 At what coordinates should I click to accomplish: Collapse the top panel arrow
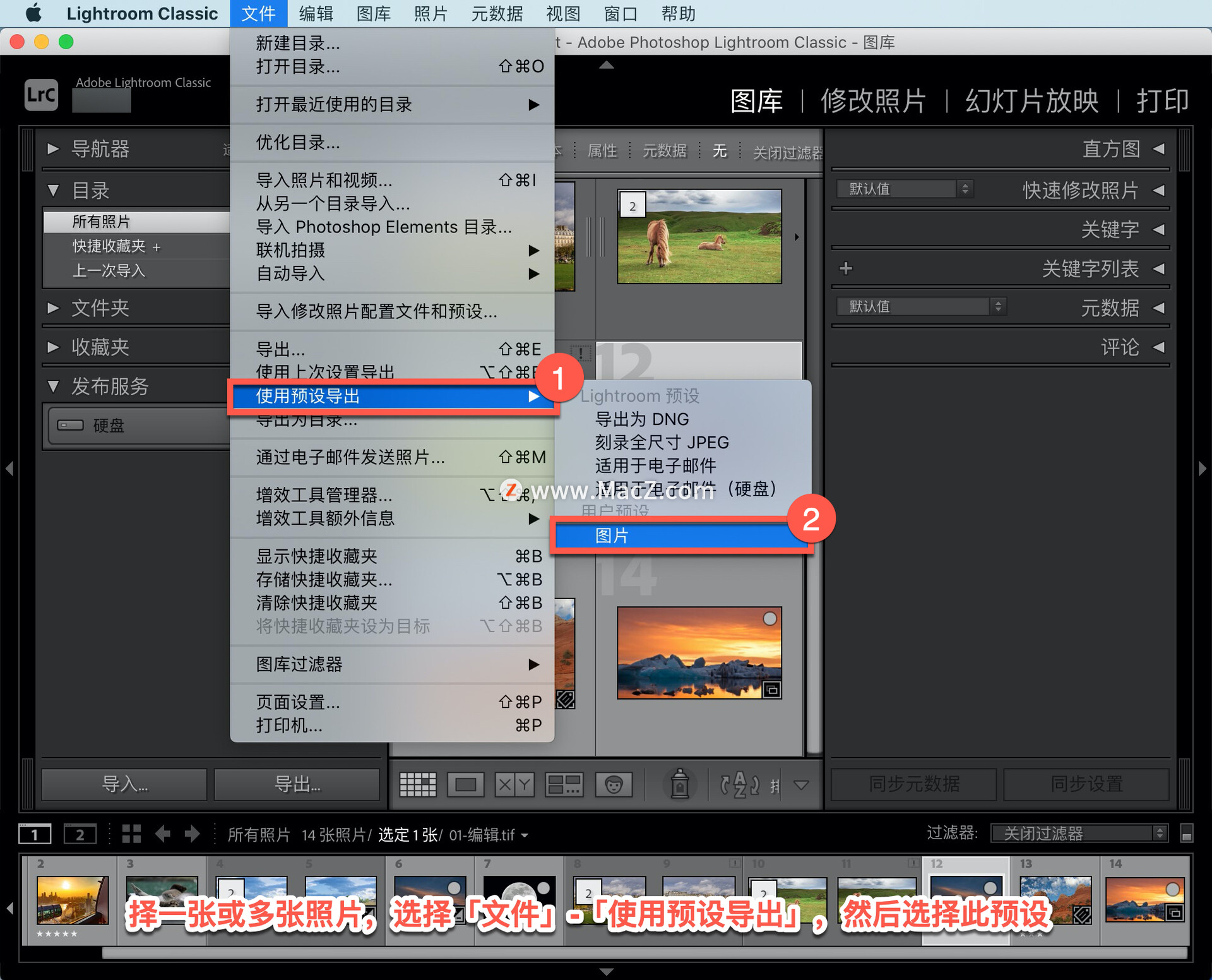point(606,64)
